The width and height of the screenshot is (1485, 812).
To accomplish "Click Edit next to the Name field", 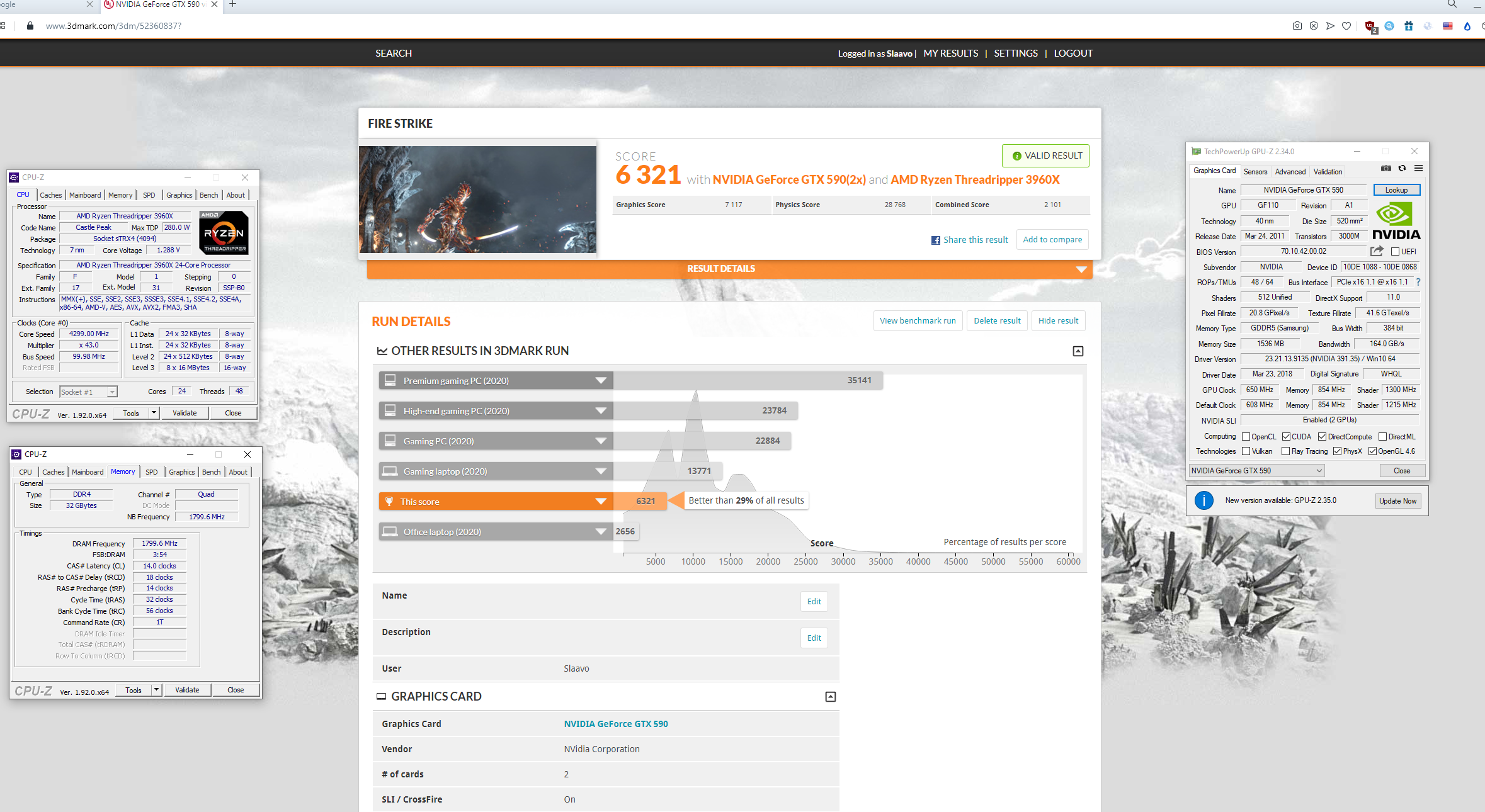I will 814,602.
